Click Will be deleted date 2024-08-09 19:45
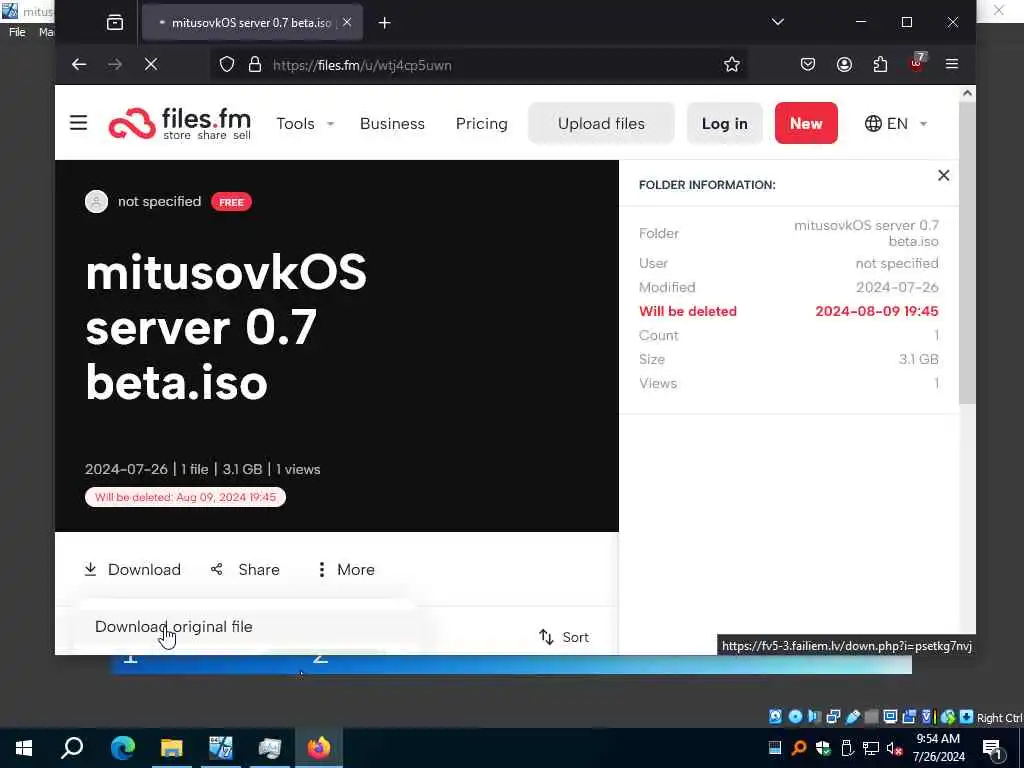The height and width of the screenshot is (768, 1024). (x=876, y=311)
